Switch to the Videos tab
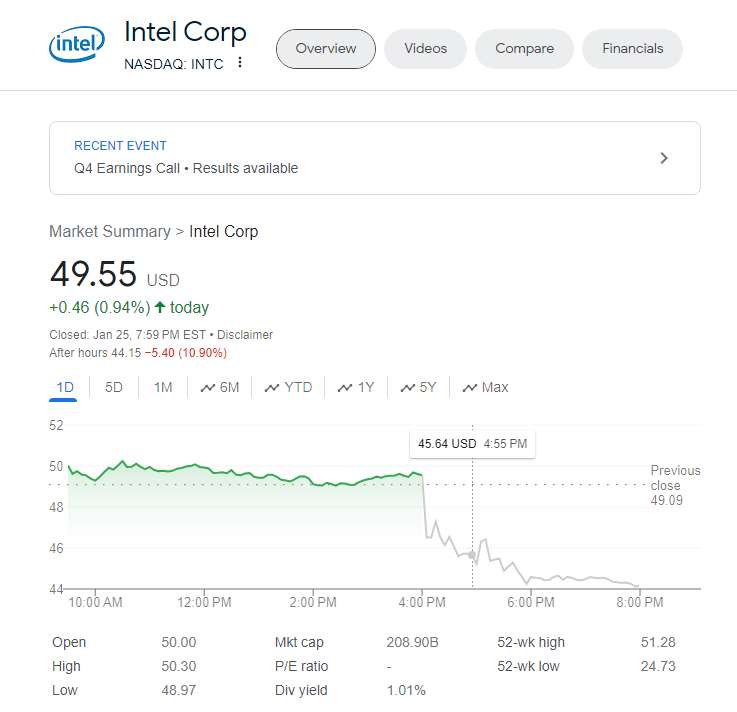 [x=426, y=49]
